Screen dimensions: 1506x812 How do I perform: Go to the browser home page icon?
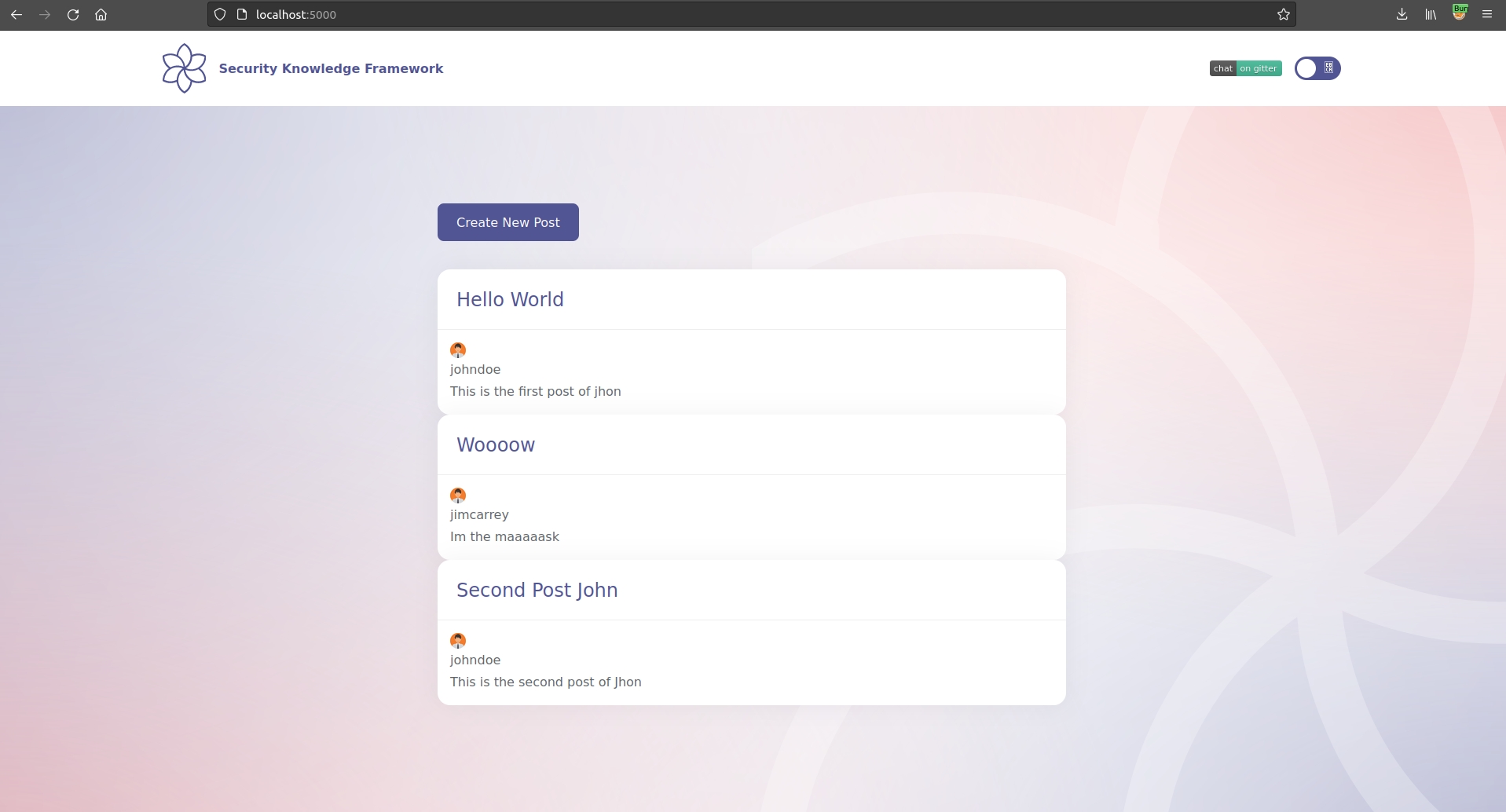tap(101, 14)
